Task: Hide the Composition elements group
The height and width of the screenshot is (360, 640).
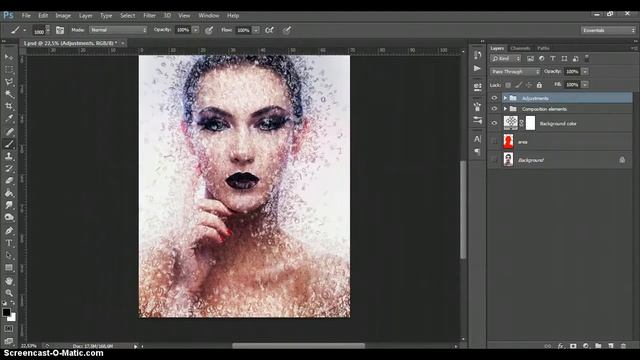Action: 494,109
